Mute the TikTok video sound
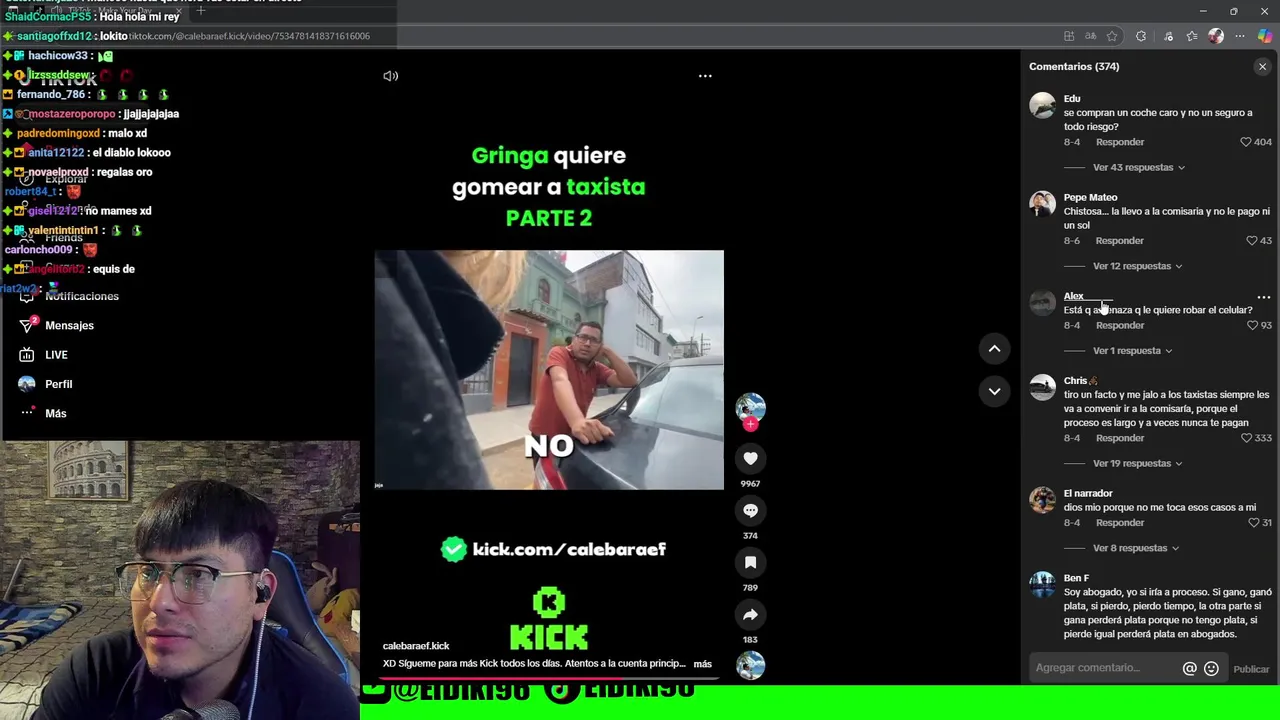Image resolution: width=1280 pixels, height=720 pixels. (x=391, y=76)
